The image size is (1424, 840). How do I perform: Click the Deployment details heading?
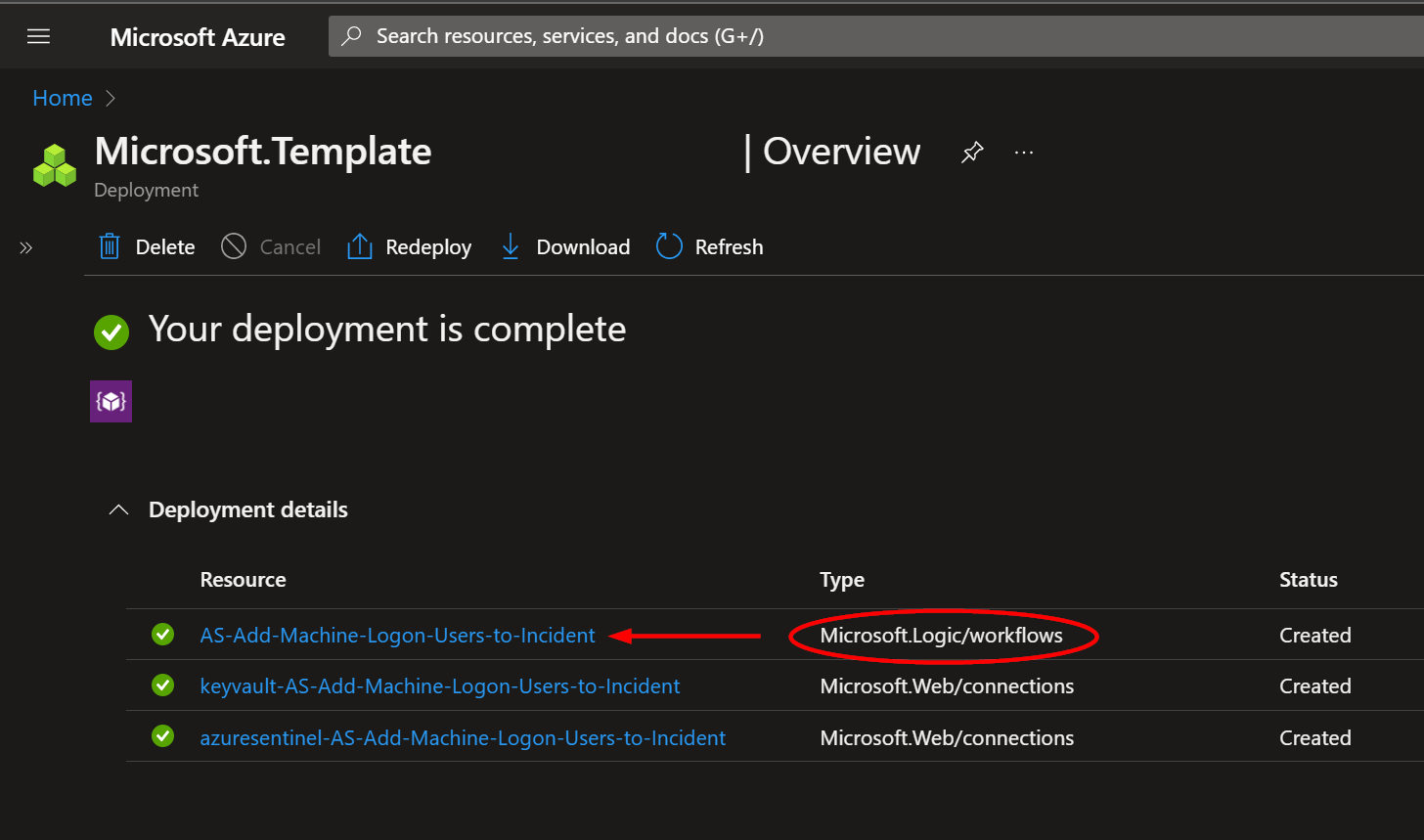(248, 509)
